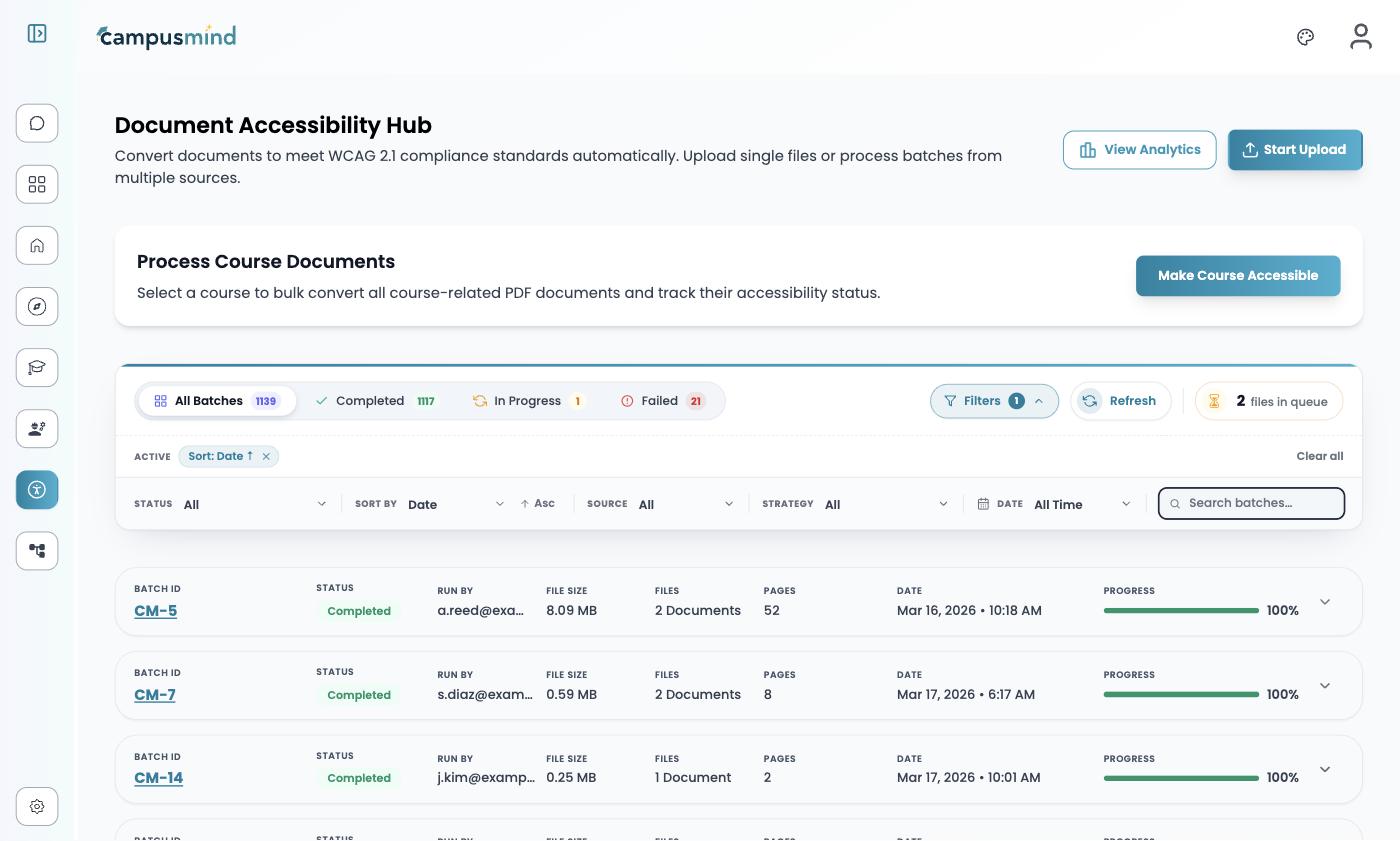Select the Completed tab
1400x841 pixels.
click(x=375, y=401)
